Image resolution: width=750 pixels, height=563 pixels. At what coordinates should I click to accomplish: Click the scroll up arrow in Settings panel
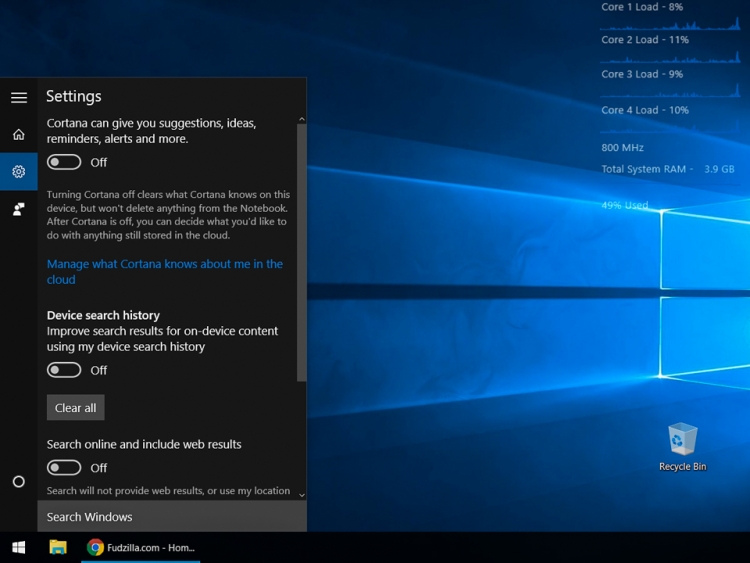(x=302, y=120)
